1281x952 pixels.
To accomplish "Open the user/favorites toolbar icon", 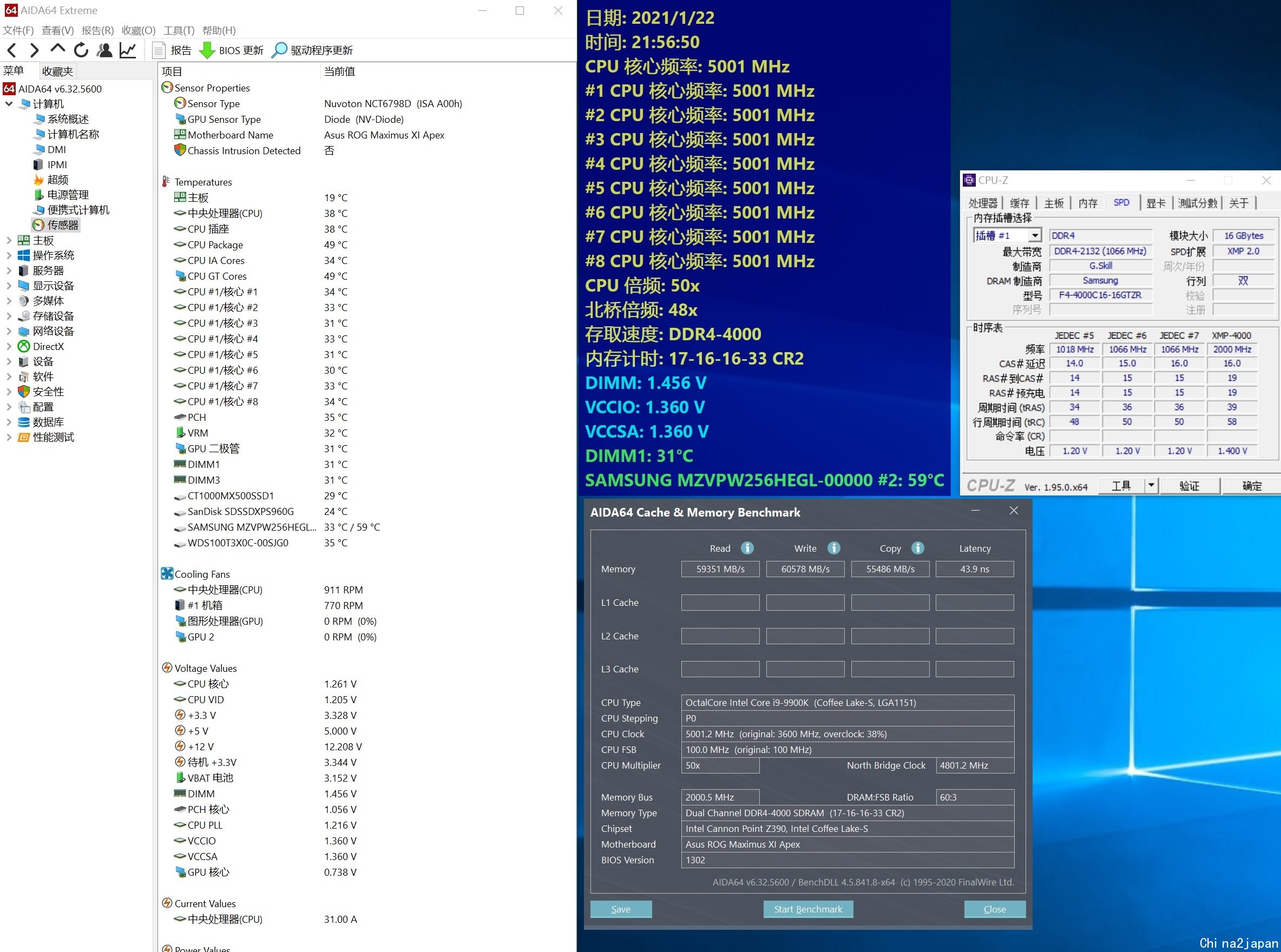I will point(104,50).
